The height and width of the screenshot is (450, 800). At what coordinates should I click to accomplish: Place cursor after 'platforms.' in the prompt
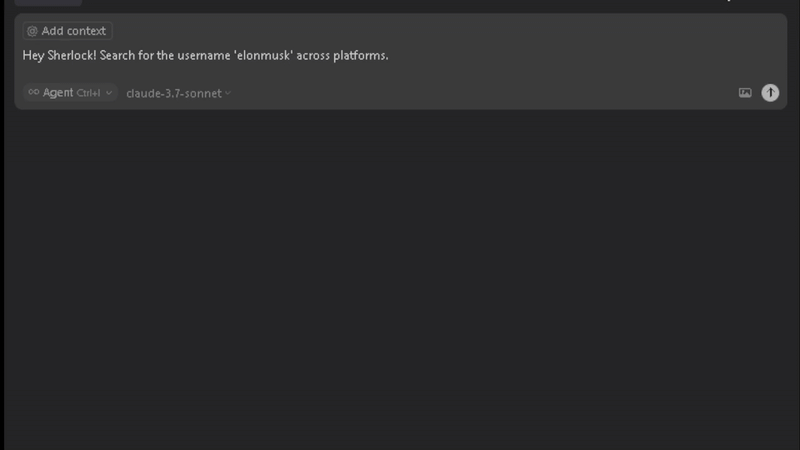pyautogui.click(x=389, y=55)
